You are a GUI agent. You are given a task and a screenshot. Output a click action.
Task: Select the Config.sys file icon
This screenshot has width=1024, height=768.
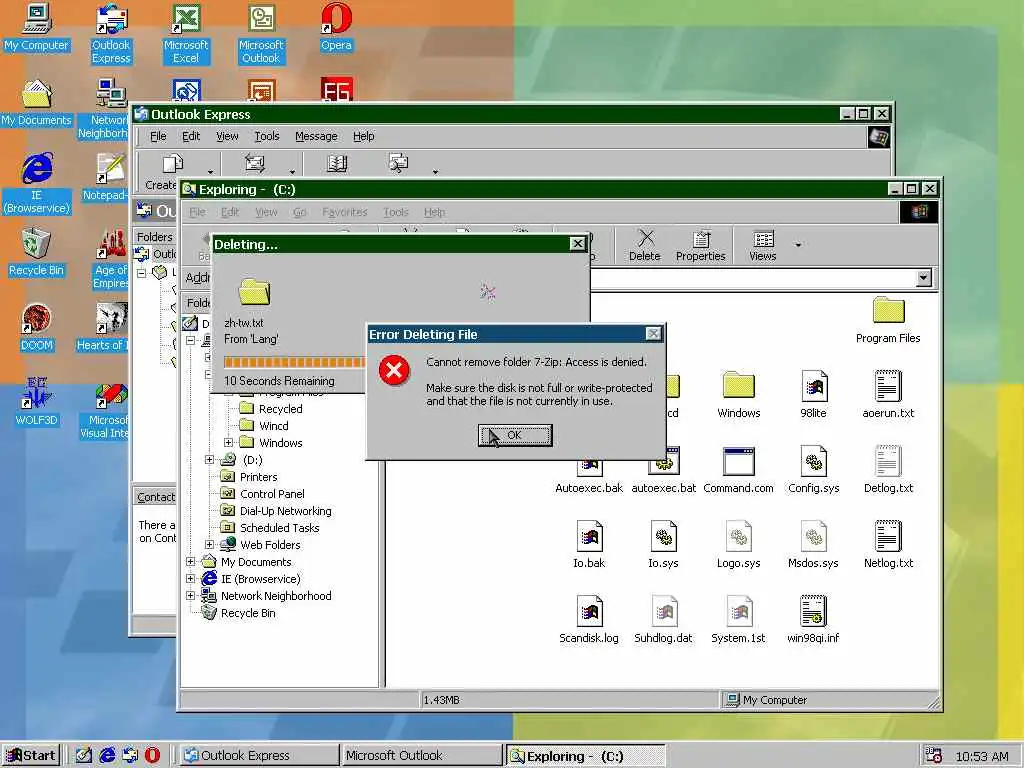813,470
